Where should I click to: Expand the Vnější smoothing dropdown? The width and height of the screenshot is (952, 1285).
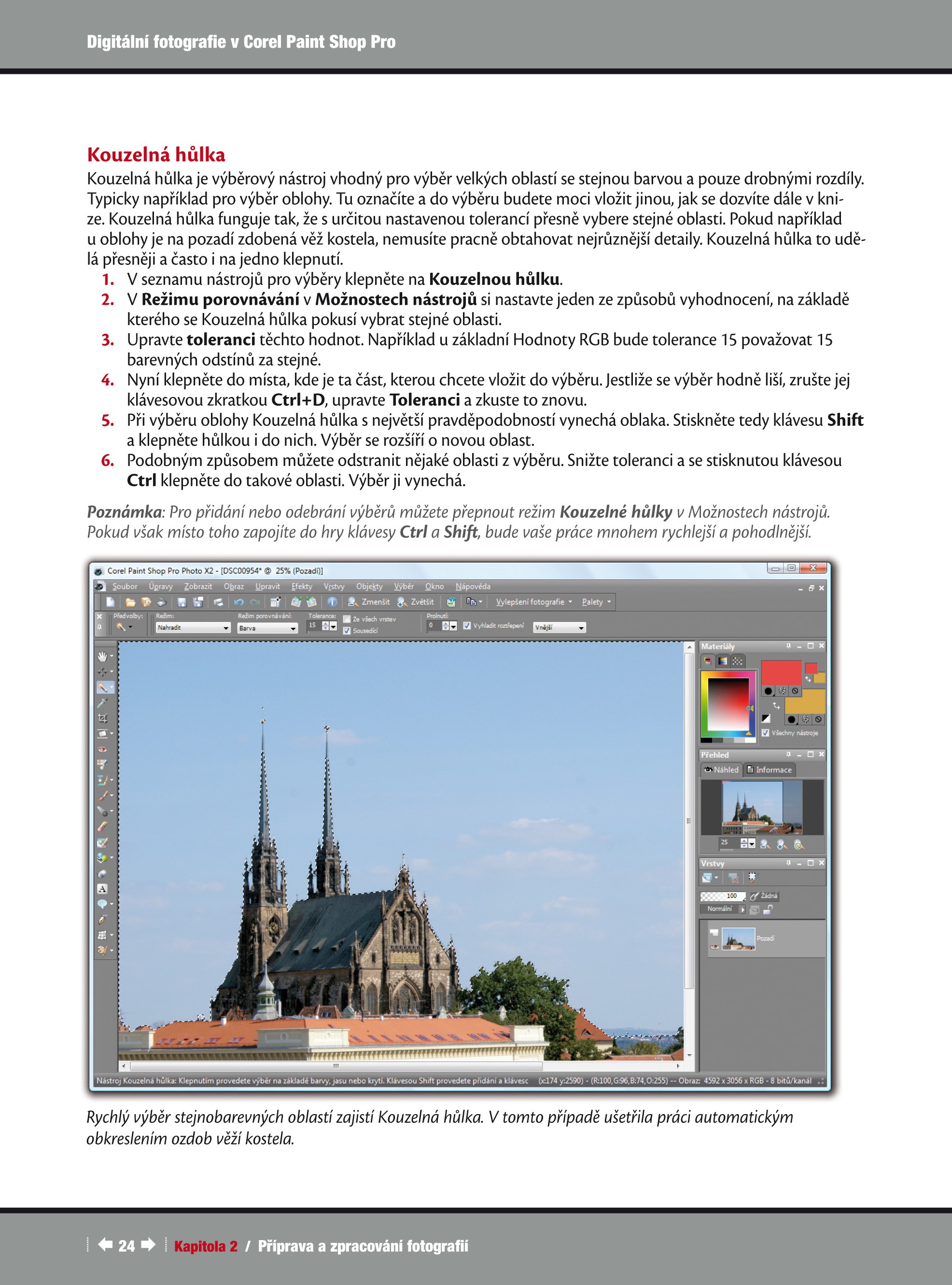pyautogui.click(x=581, y=628)
